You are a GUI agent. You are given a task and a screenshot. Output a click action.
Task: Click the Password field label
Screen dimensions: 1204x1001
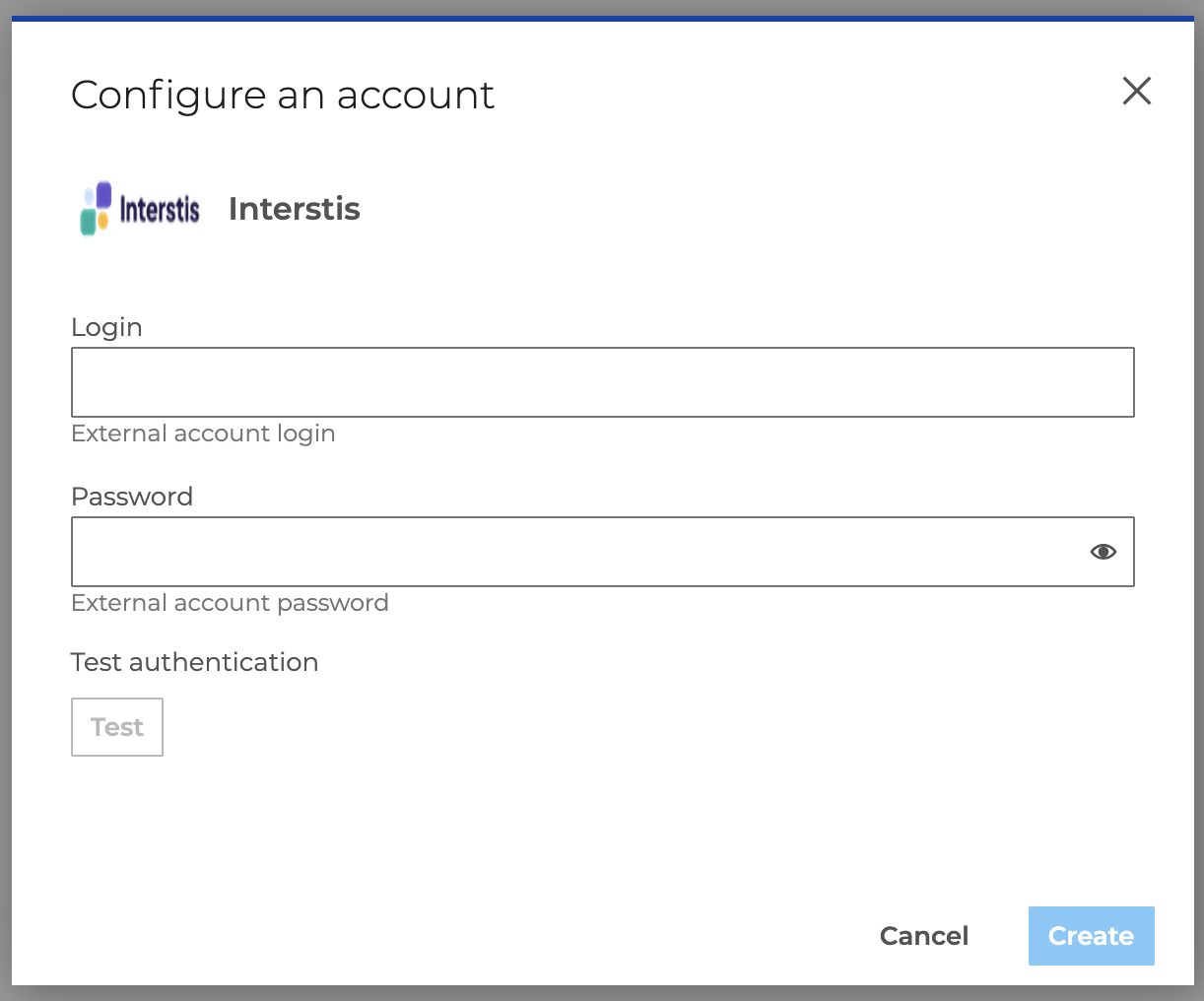point(132,497)
